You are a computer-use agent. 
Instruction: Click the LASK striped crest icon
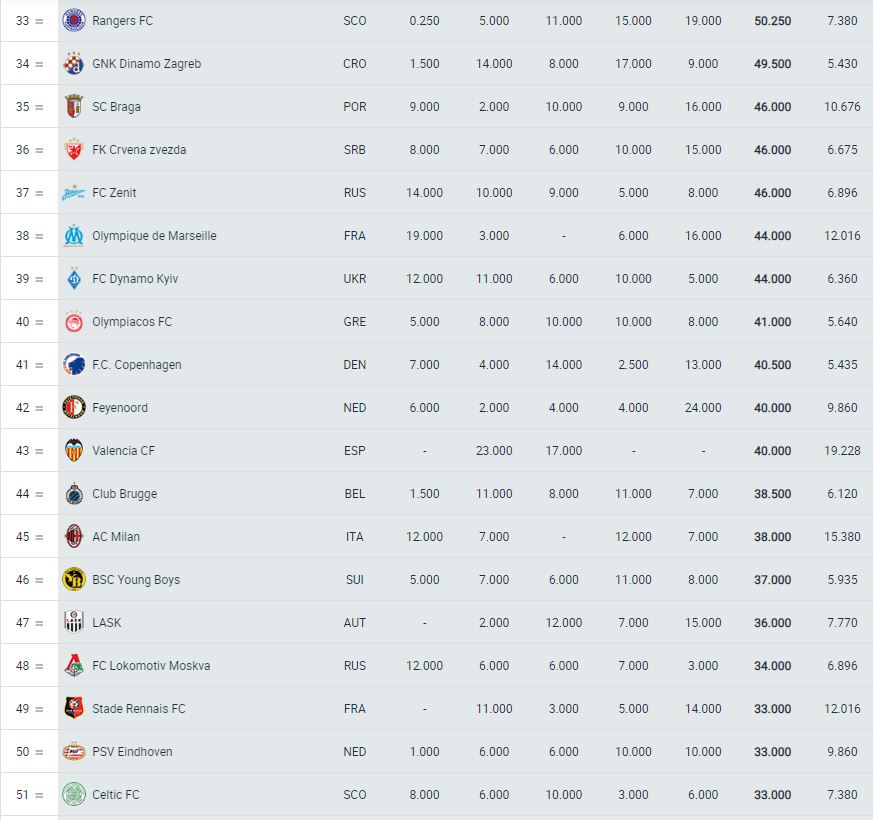[73, 622]
